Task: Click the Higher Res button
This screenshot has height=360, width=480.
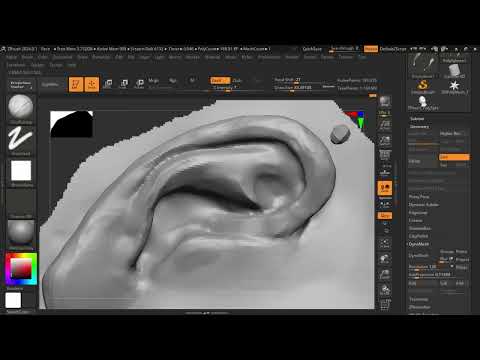Action: coord(454,133)
